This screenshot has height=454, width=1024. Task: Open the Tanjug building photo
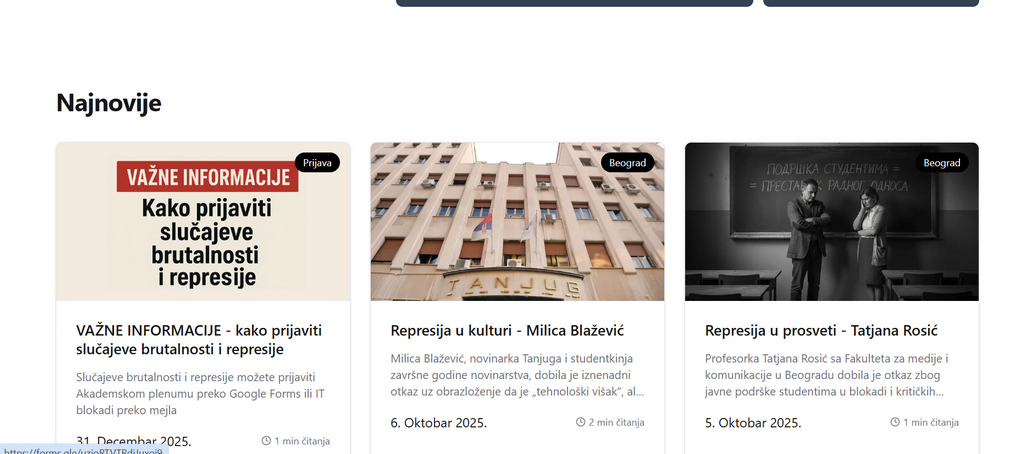point(517,221)
